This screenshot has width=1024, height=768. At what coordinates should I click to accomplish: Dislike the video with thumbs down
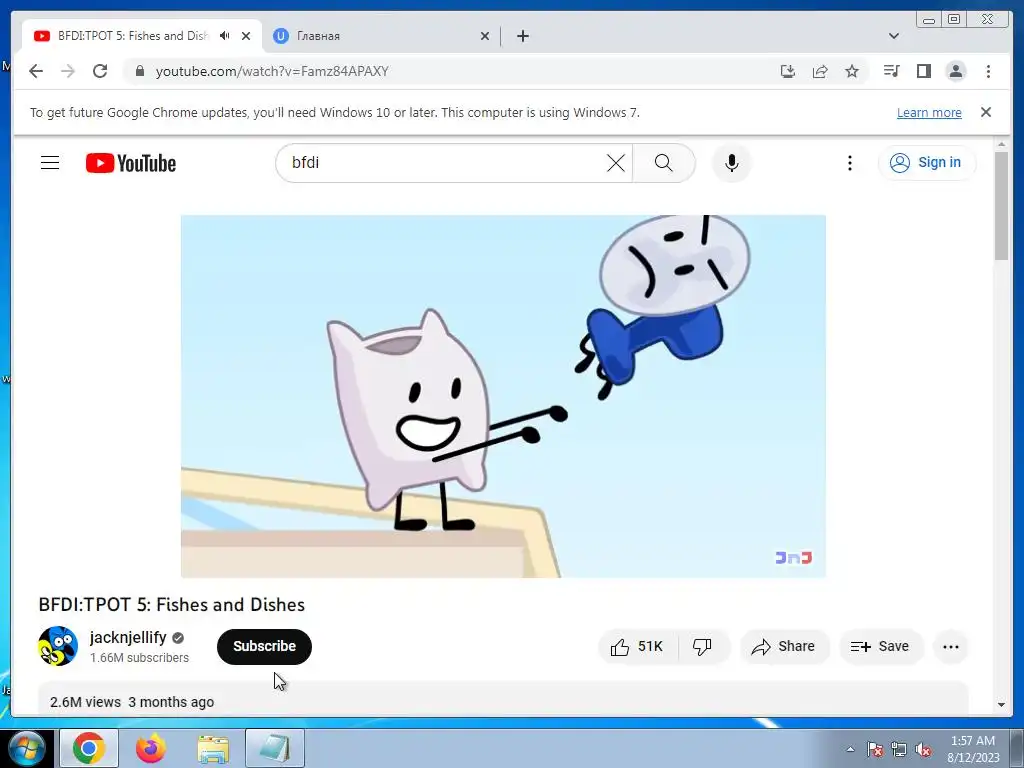click(x=703, y=647)
